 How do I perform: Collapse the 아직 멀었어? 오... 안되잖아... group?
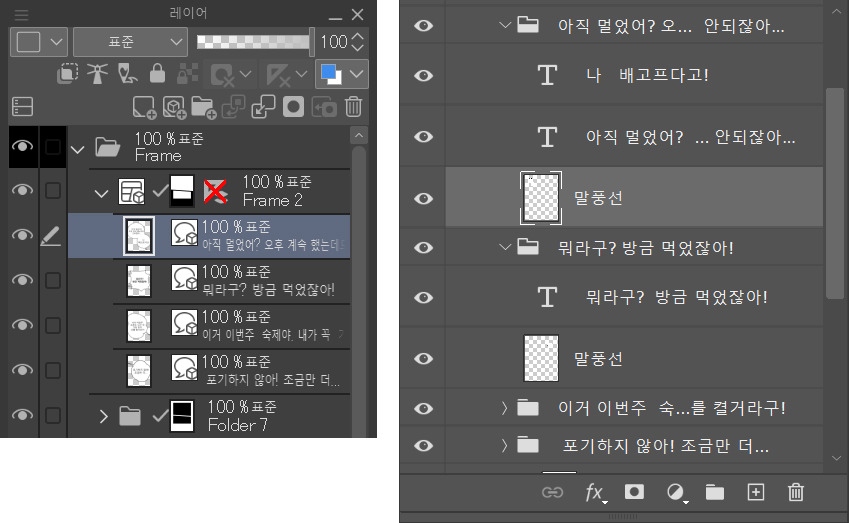click(505, 25)
